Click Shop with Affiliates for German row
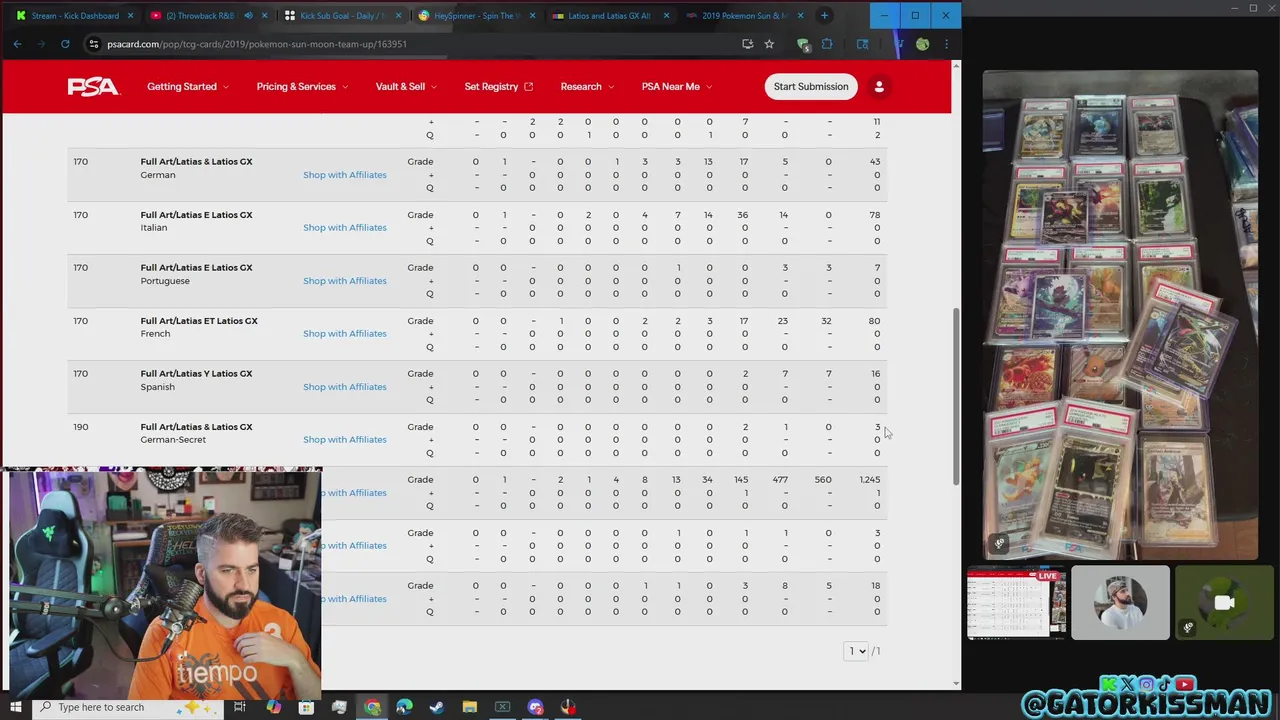 (x=345, y=175)
